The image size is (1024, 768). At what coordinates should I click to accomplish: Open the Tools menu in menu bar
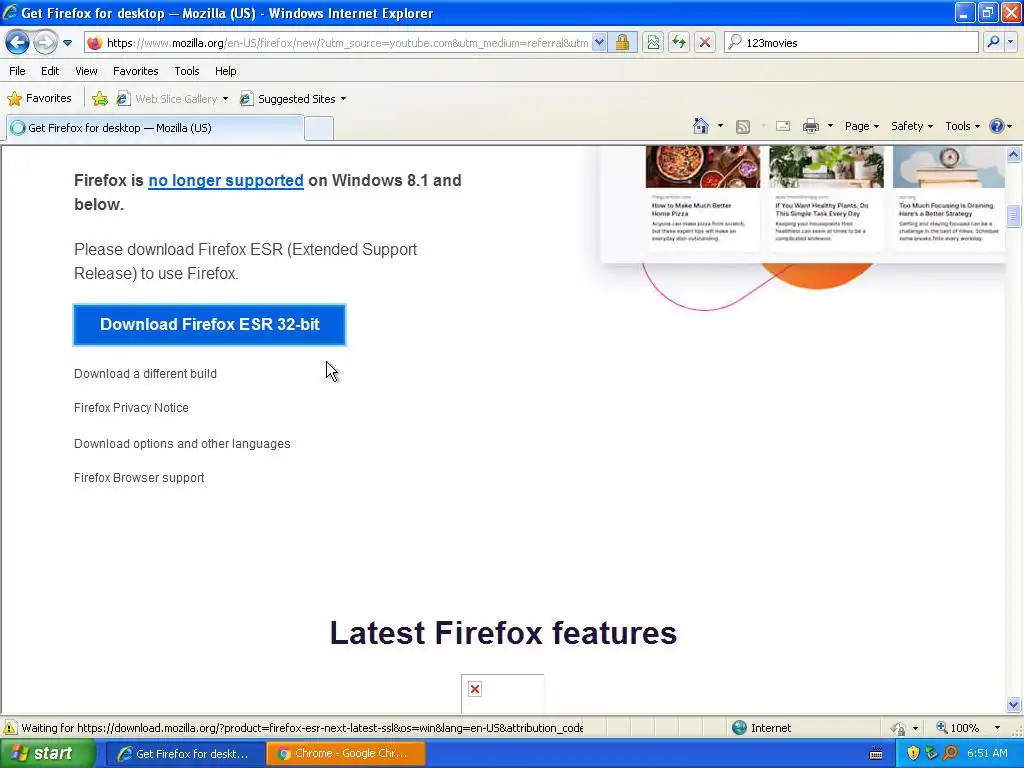coord(187,71)
